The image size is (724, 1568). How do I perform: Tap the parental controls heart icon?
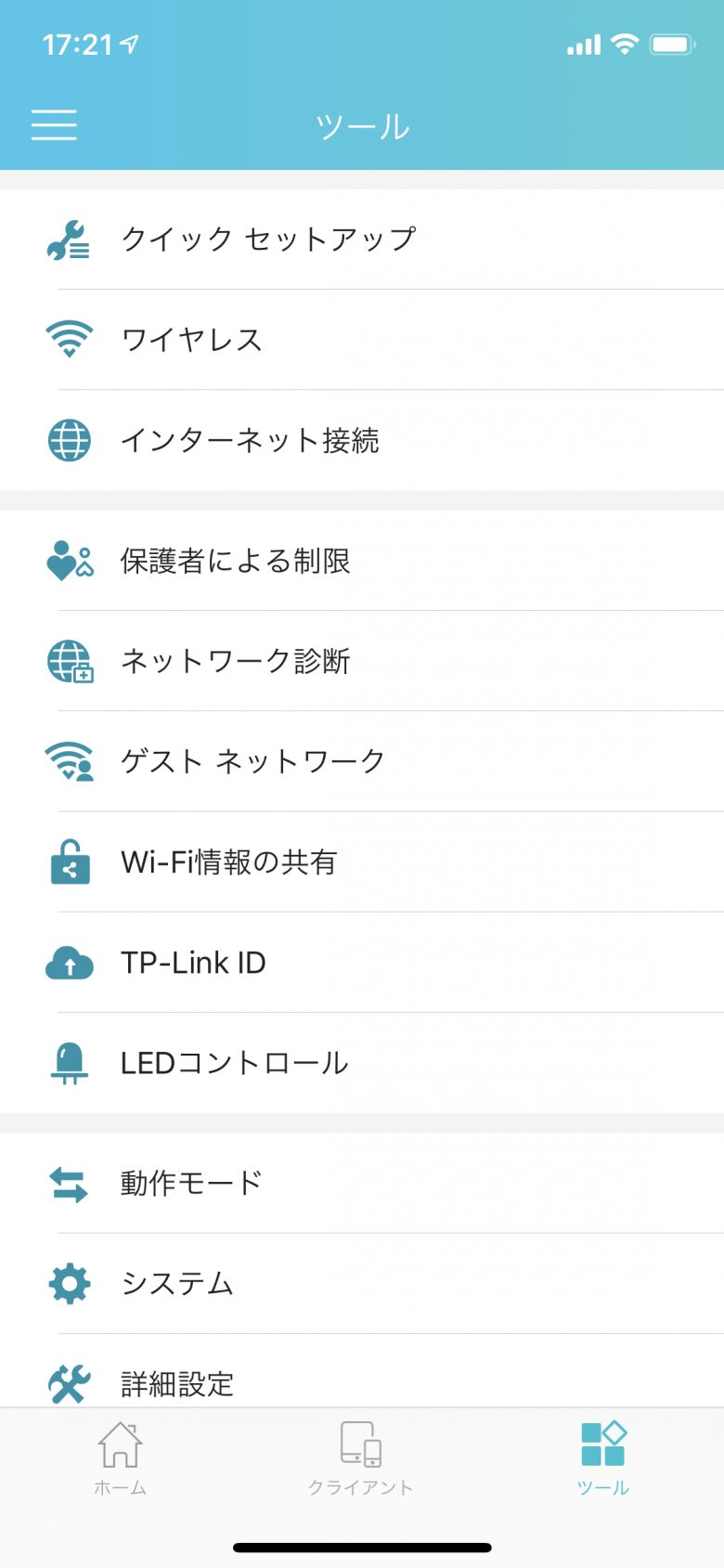click(70, 561)
